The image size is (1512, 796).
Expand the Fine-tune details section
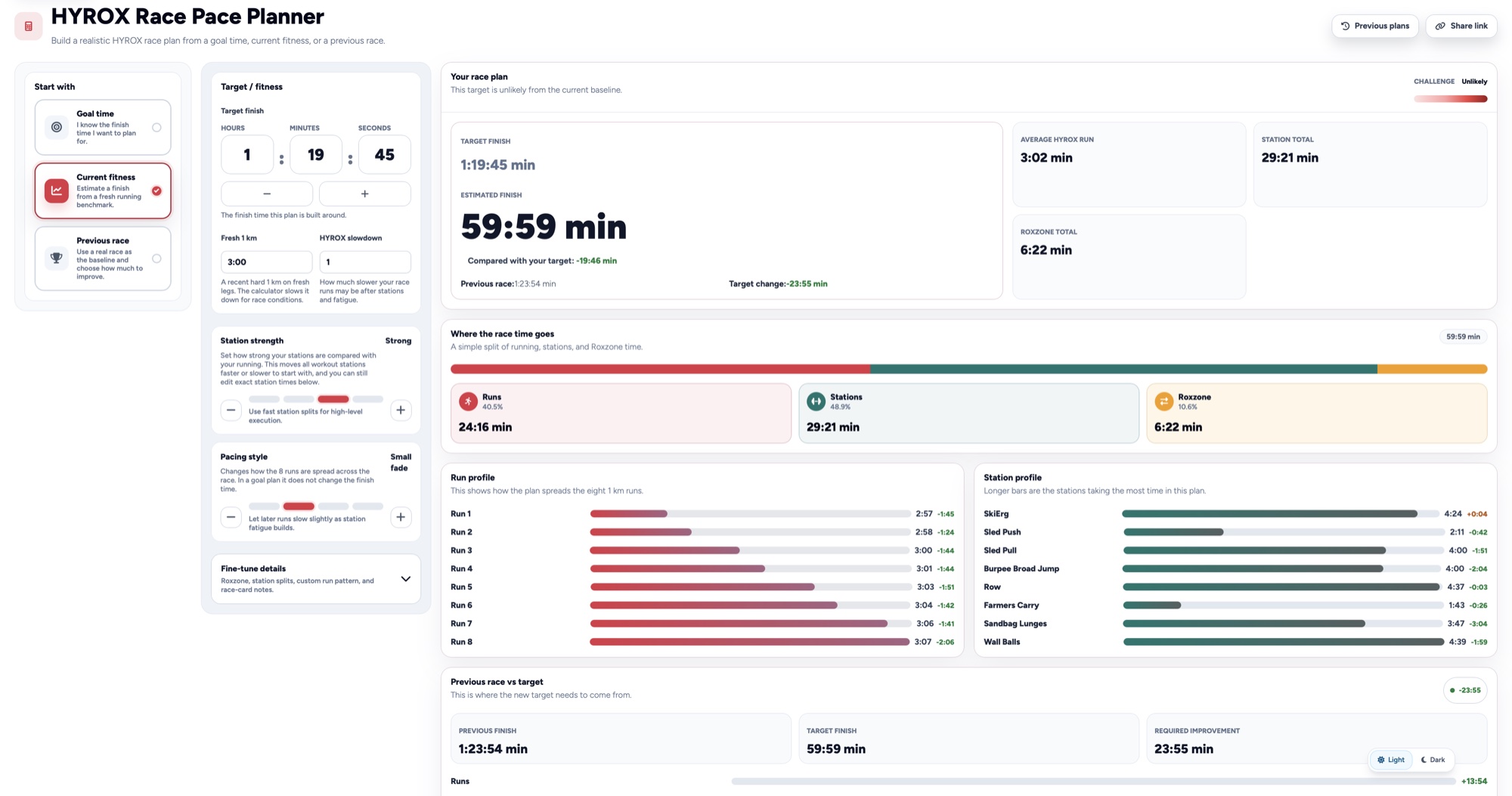point(316,579)
